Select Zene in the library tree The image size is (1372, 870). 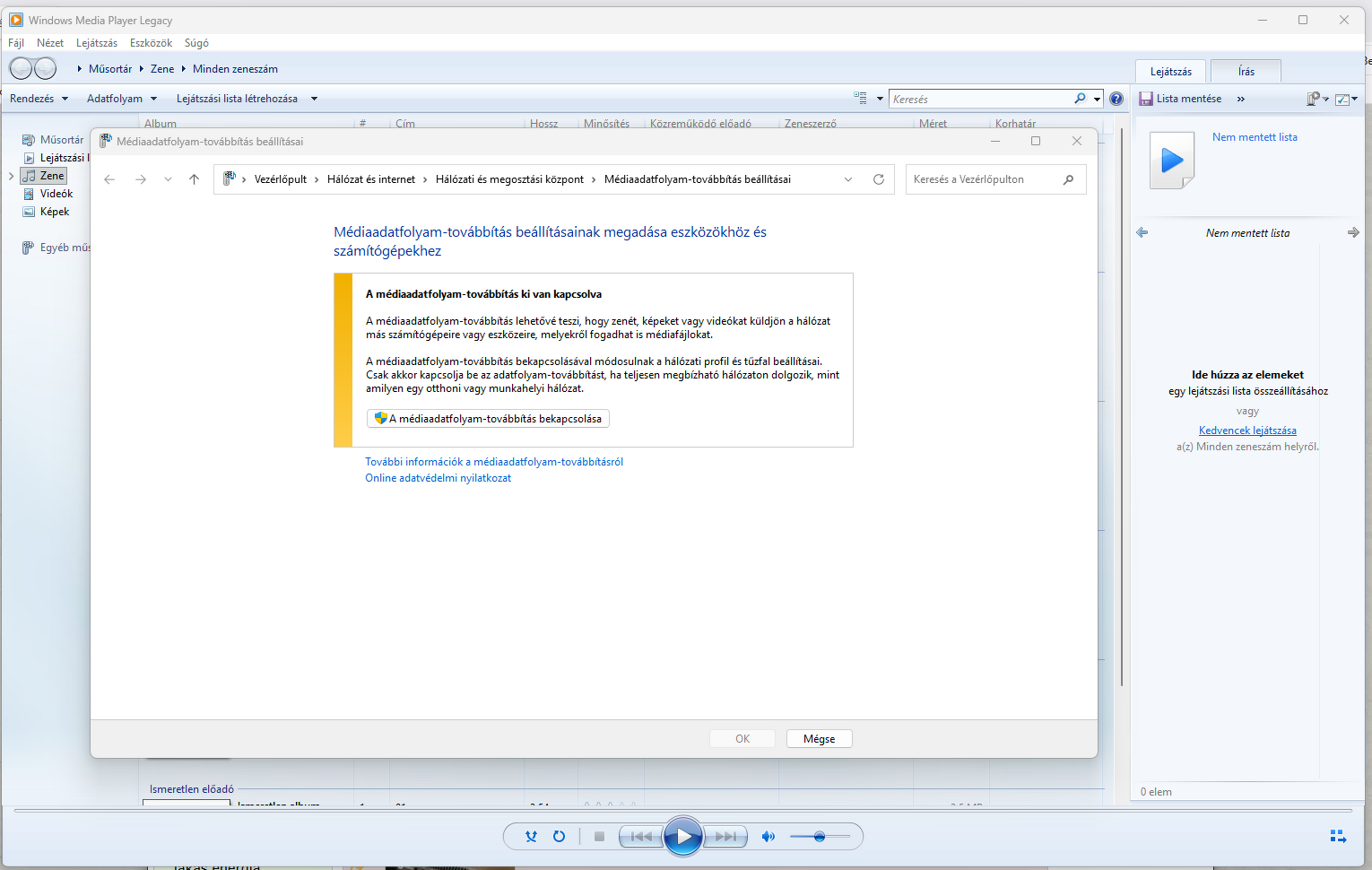coord(44,176)
